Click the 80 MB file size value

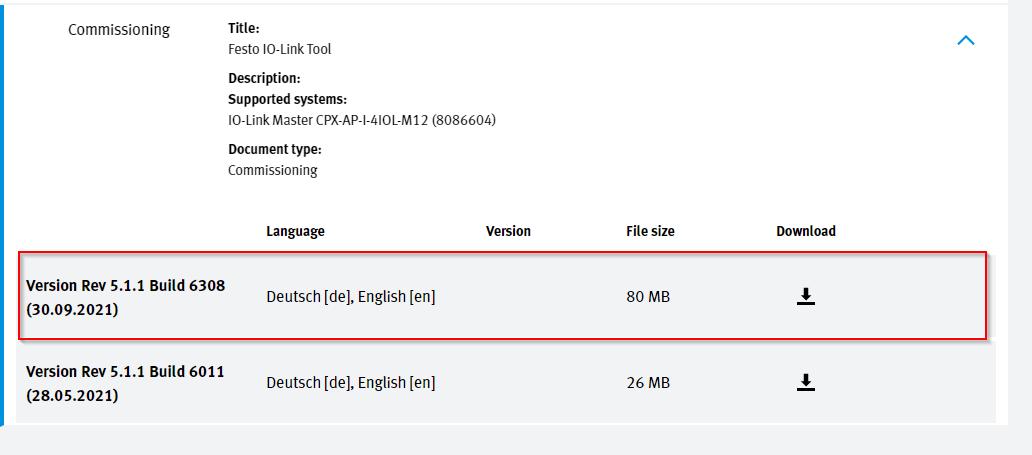click(x=648, y=297)
